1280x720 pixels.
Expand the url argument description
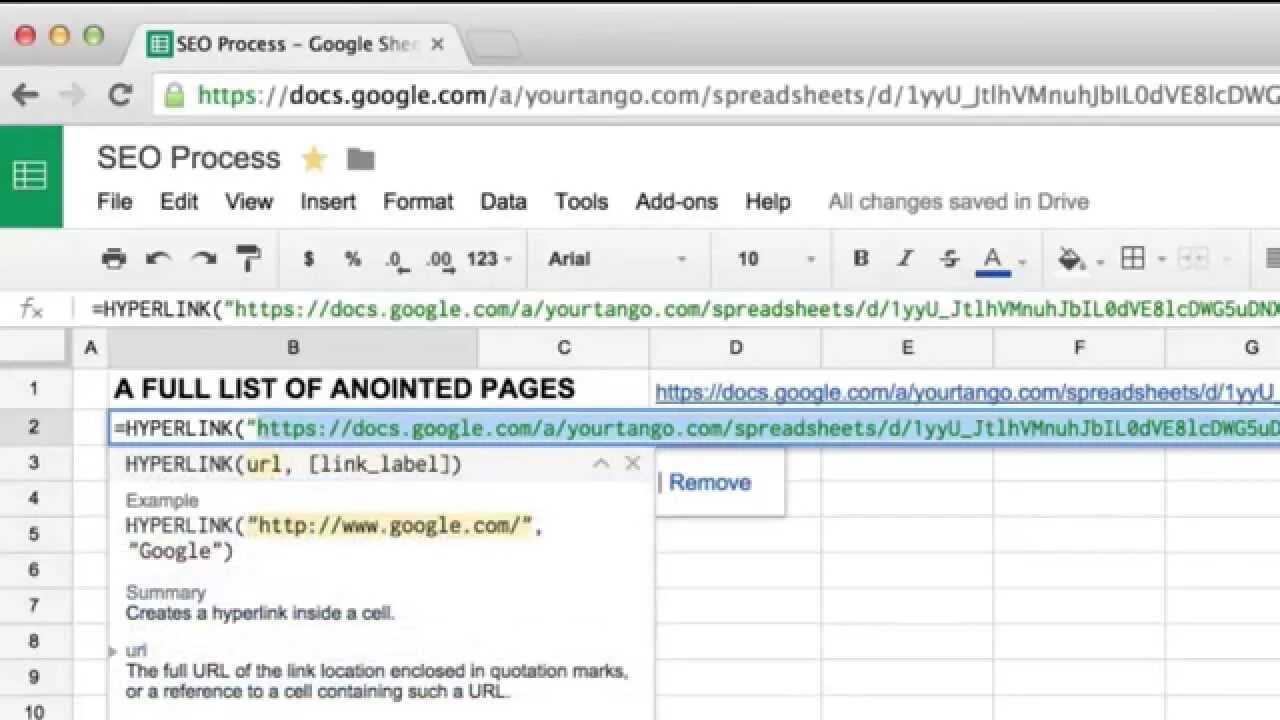[113, 652]
